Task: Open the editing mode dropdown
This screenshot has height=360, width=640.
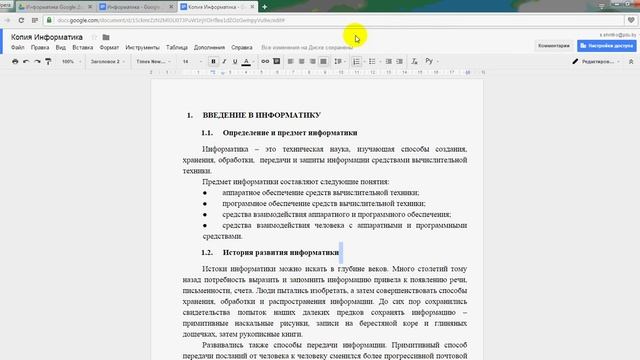Action: pos(597,62)
